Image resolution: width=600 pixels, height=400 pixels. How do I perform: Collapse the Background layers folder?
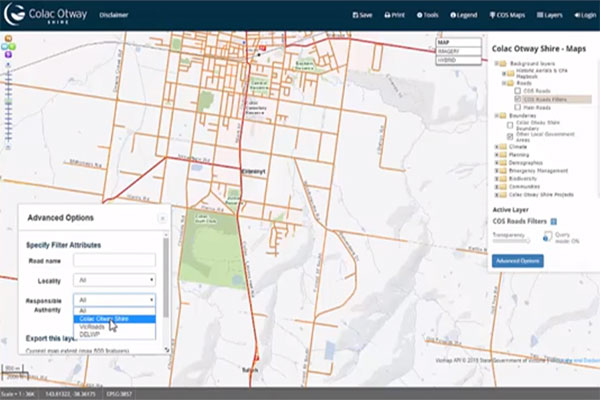point(496,63)
